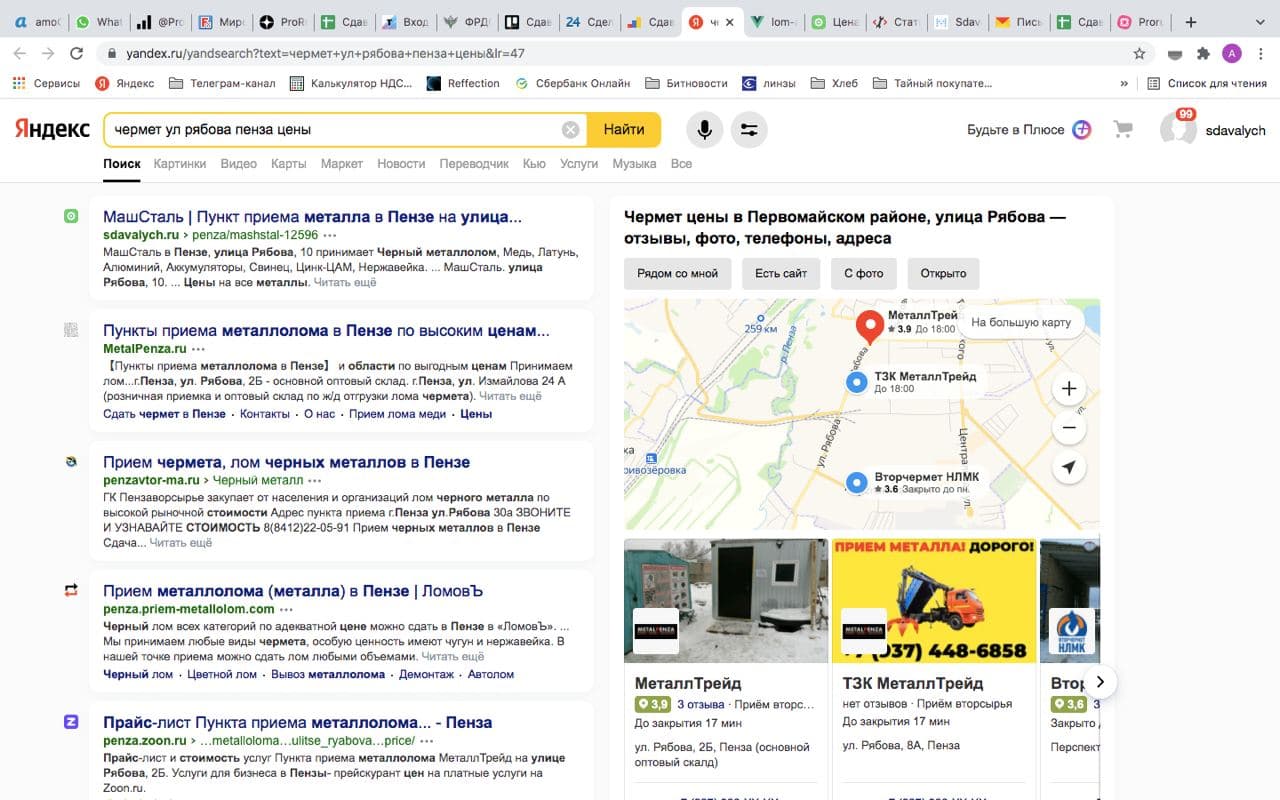This screenshot has width=1280, height=800.
Task: Switch to Маркет search tab
Action: (x=342, y=163)
